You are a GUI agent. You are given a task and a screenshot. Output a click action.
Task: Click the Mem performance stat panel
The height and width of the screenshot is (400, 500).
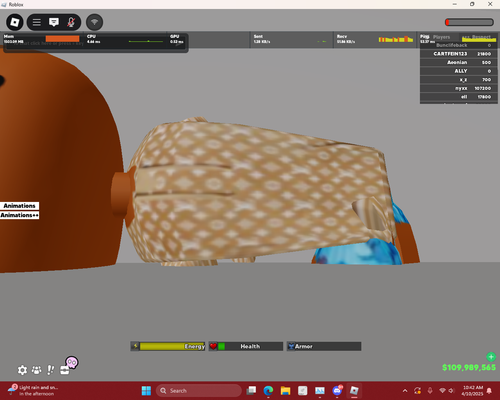coord(43,40)
